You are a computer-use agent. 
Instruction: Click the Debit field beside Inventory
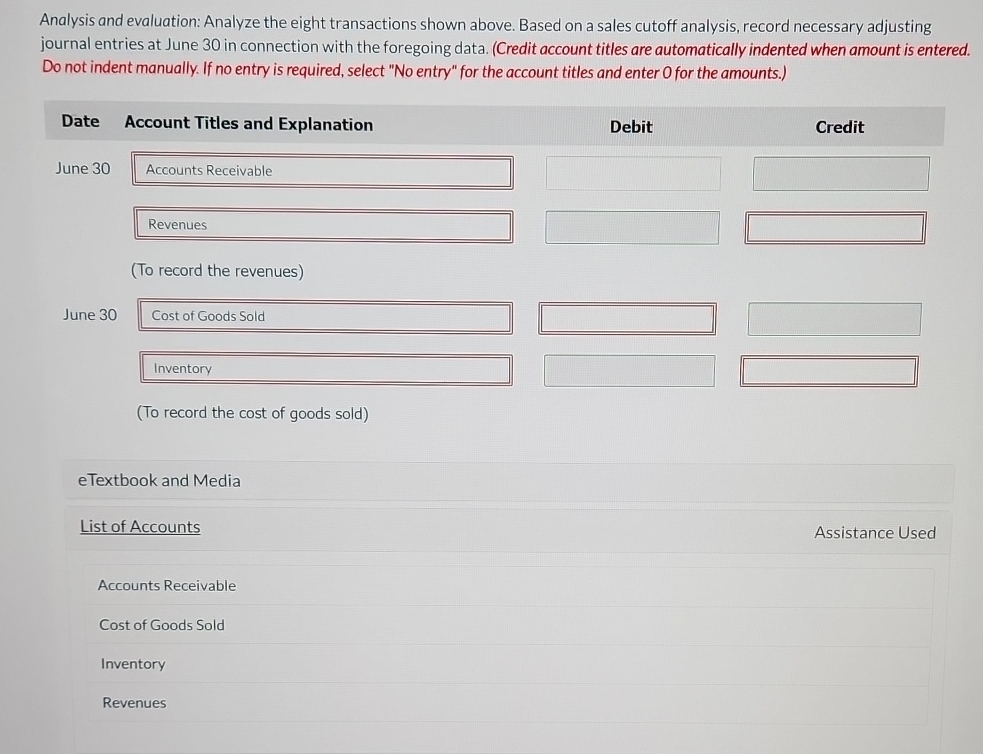tap(629, 370)
